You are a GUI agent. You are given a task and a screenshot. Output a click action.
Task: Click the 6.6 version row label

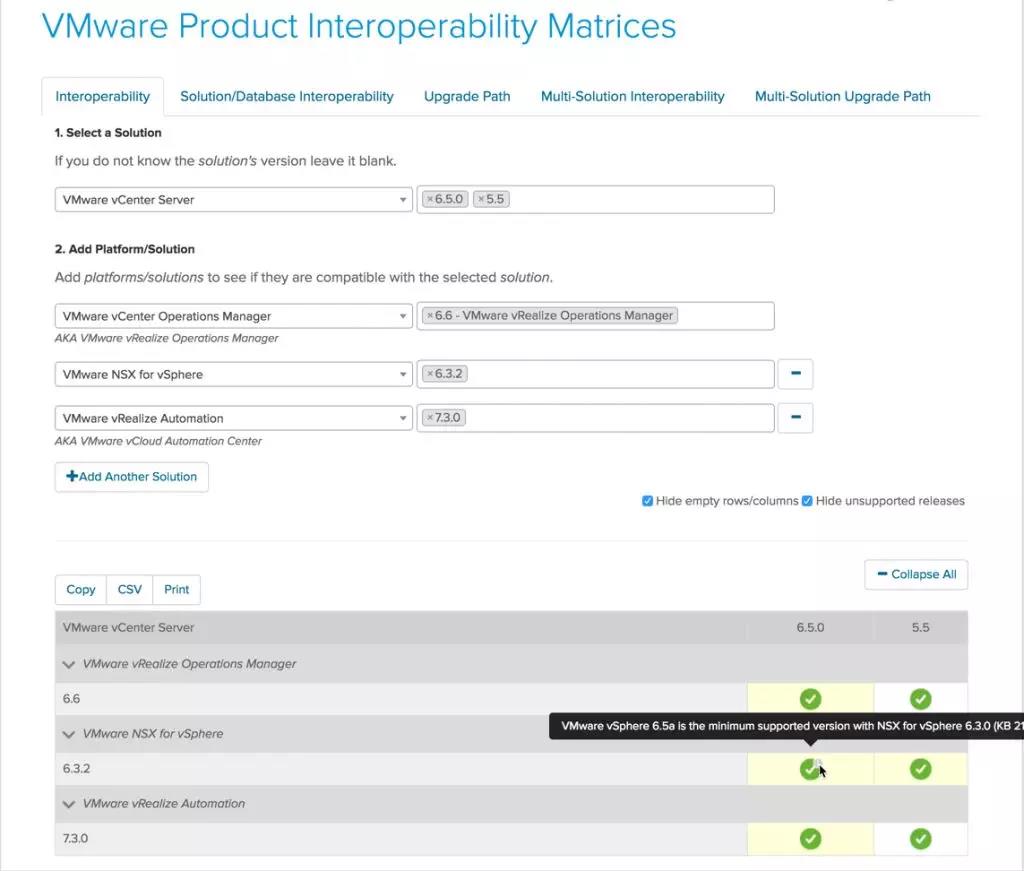71,699
